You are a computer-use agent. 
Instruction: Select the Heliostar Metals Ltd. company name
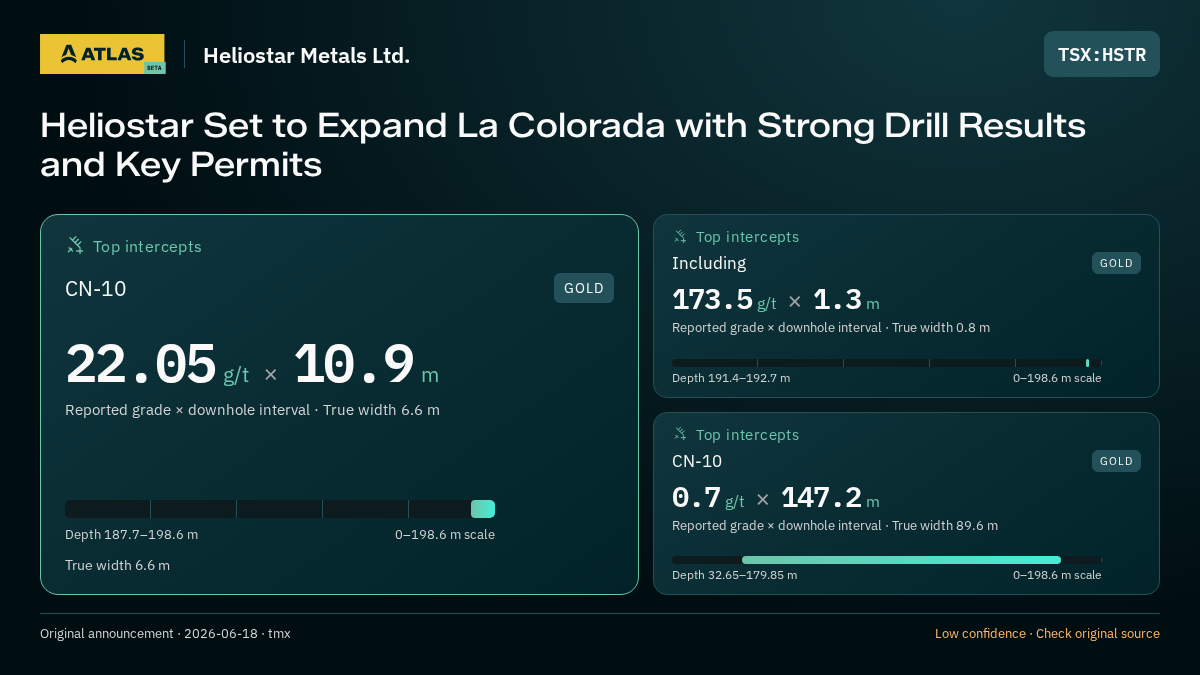point(306,55)
